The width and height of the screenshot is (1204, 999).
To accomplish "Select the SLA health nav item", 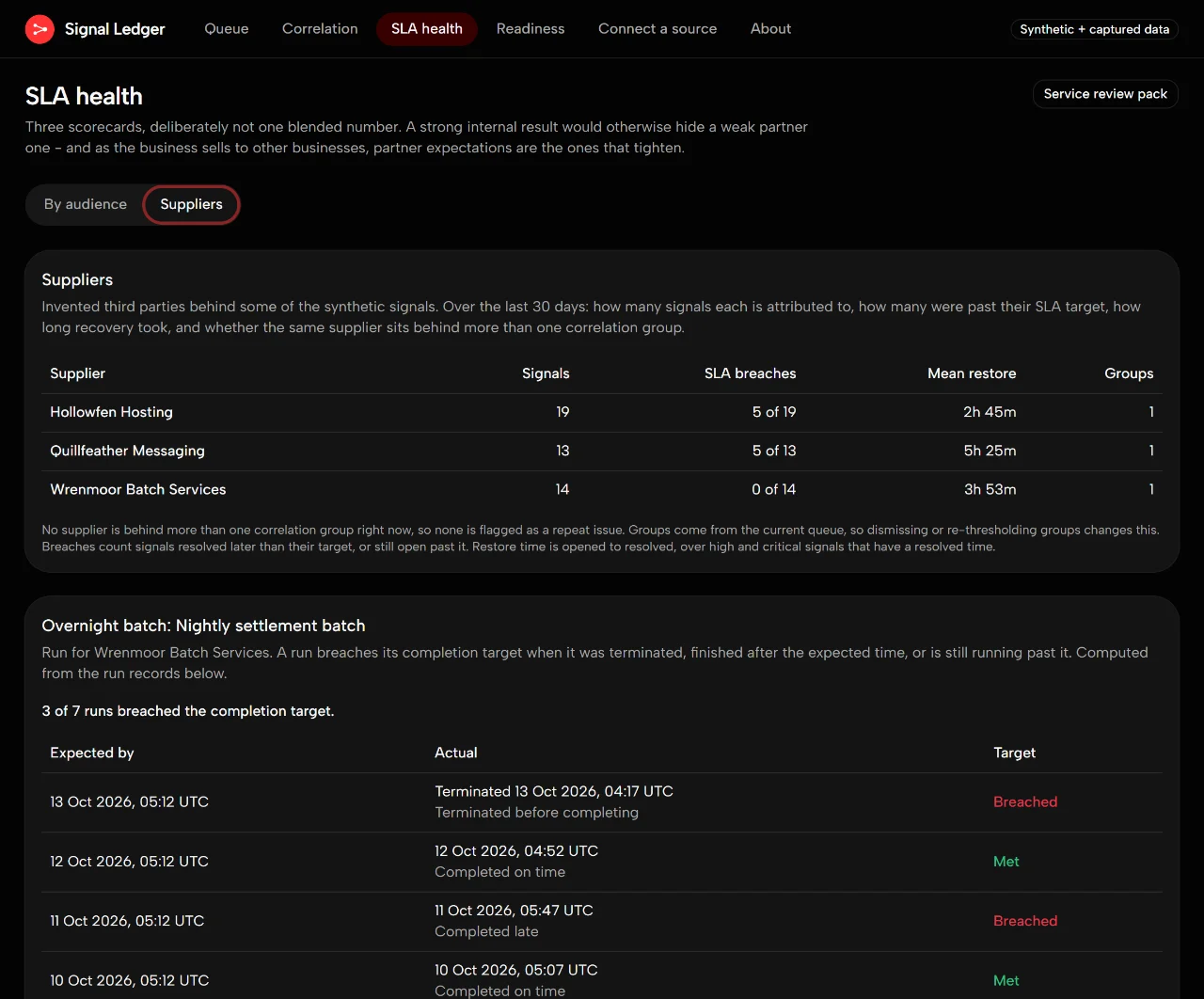I will 427,29.
